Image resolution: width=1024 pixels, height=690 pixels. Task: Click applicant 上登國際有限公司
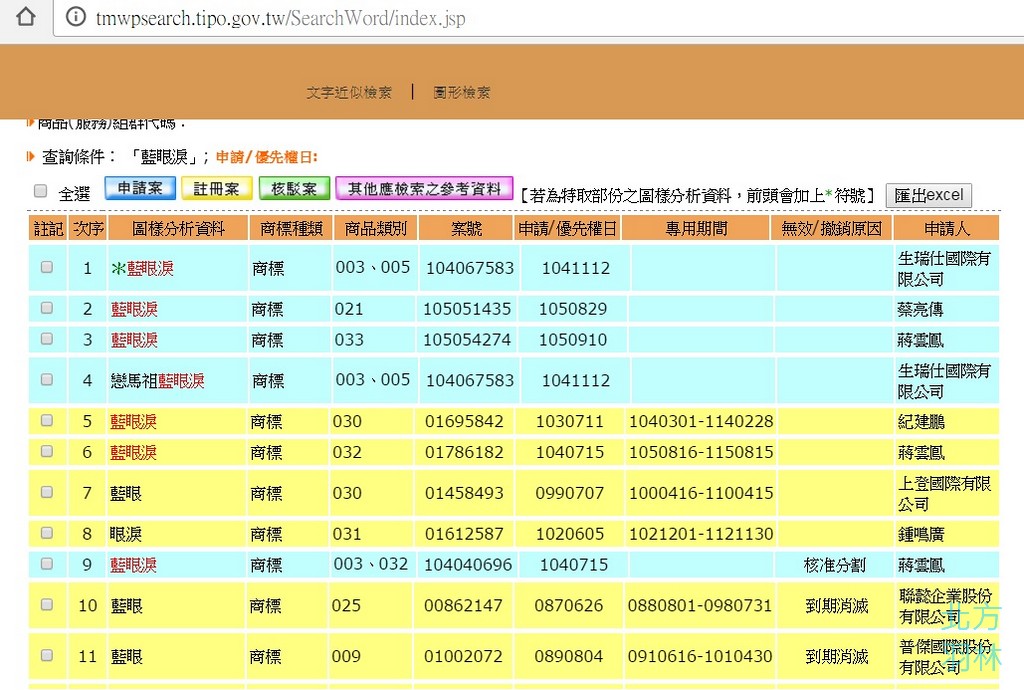click(944, 494)
